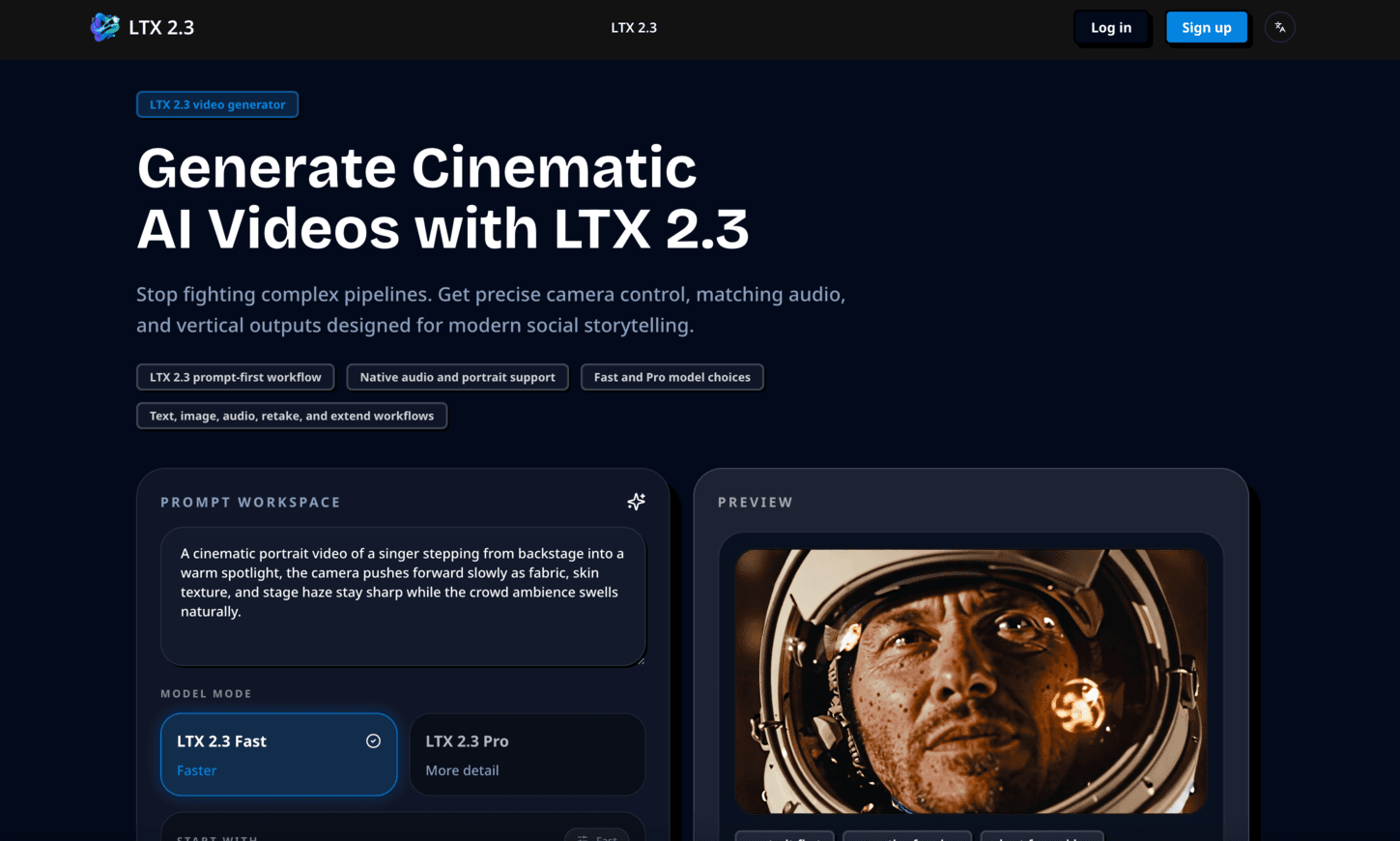This screenshot has width=1400, height=841.
Task: Select the LTX 2.3 Pro model mode
Action: click(527, 754)
